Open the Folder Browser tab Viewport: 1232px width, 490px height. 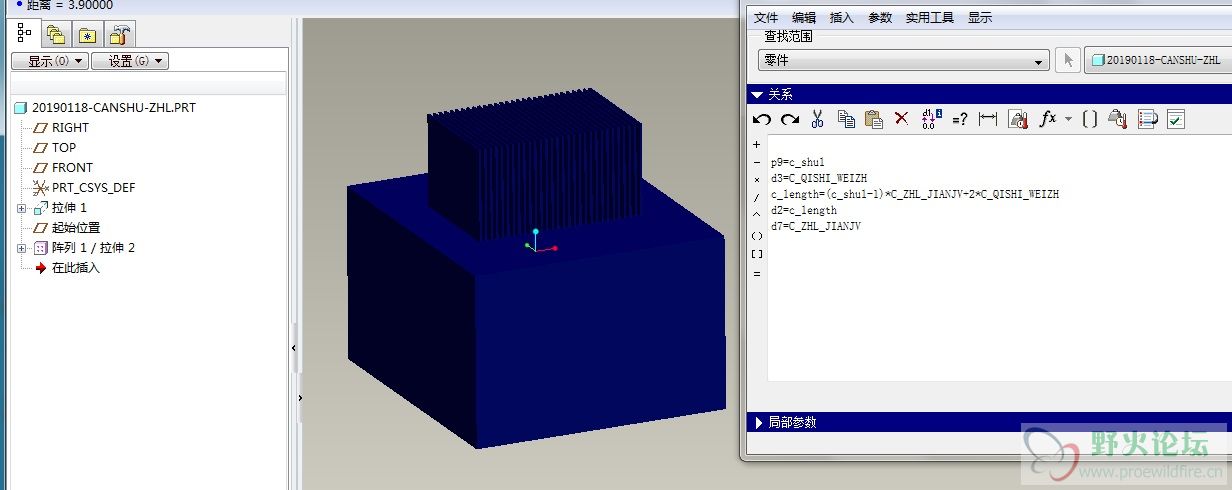tap(57, 36)
